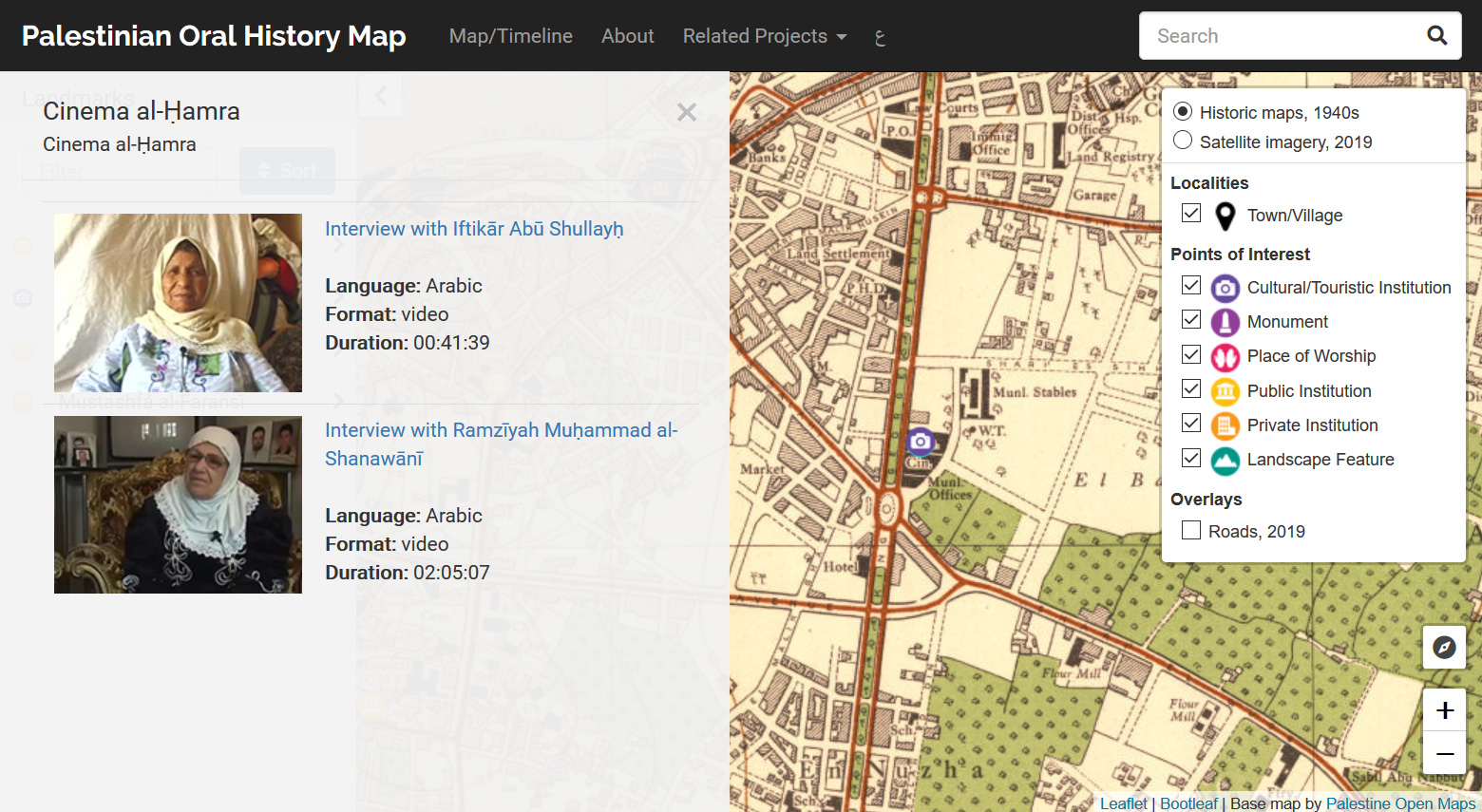
Task: Click the search magnifier icon
Action: [1436, 36]
